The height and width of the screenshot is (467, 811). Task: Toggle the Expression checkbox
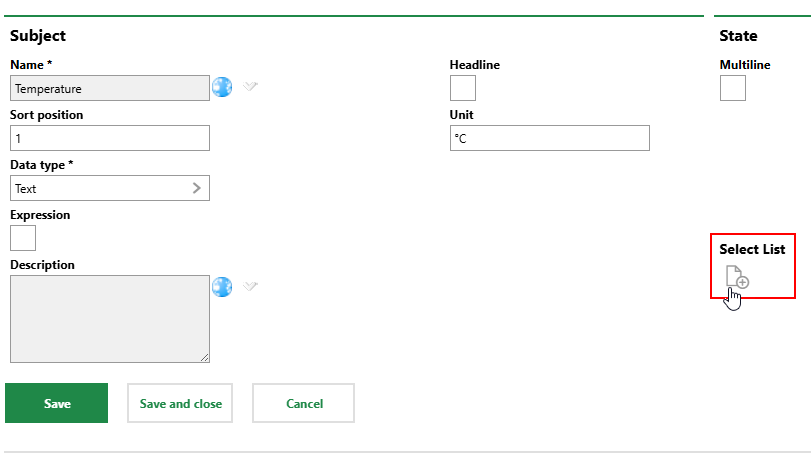click(x=23, y=238)
